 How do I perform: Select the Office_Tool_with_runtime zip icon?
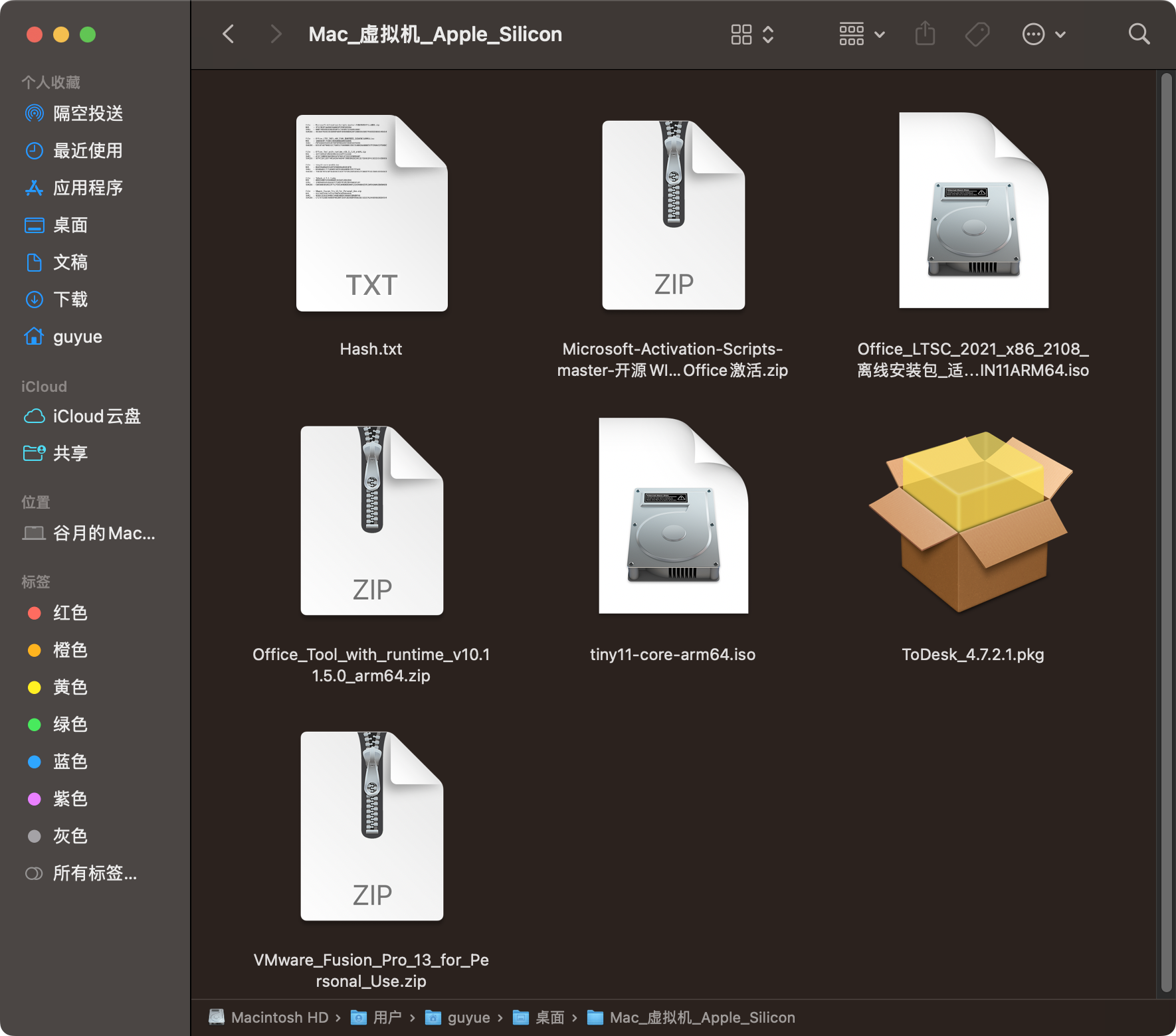tap(371, 520)
